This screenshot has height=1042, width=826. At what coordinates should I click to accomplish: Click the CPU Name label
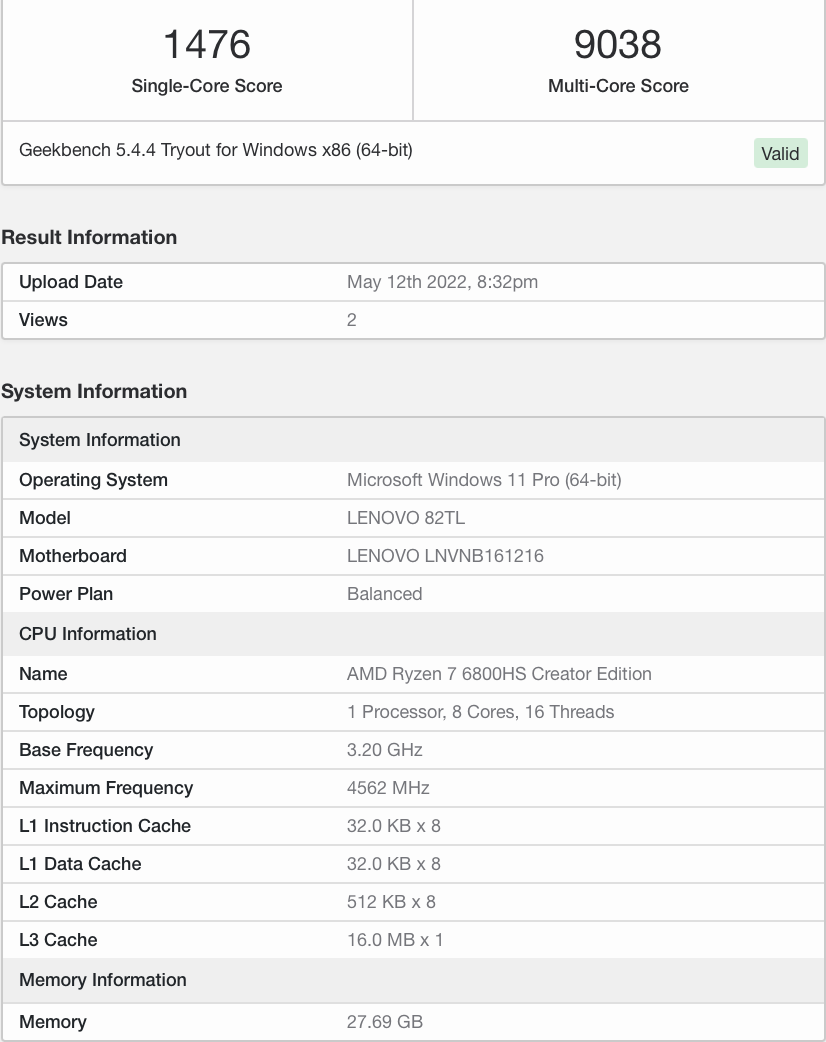point(43,674)
